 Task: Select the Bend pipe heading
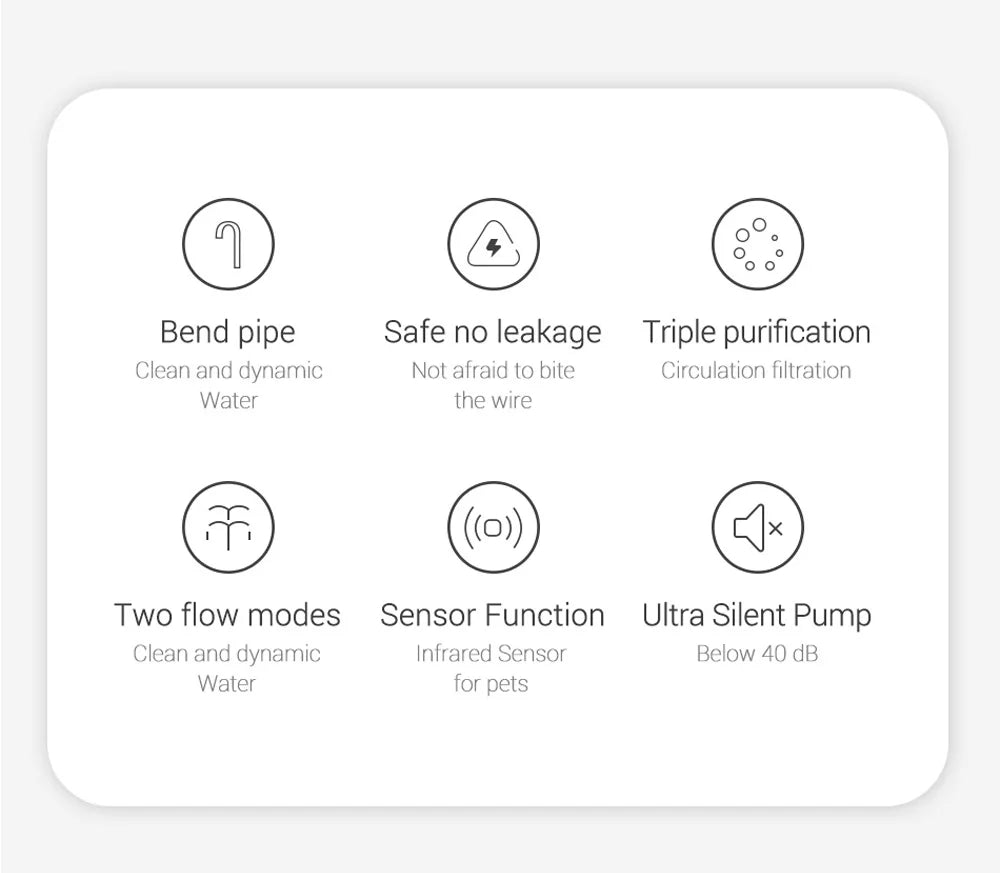(x=228, y=333)
